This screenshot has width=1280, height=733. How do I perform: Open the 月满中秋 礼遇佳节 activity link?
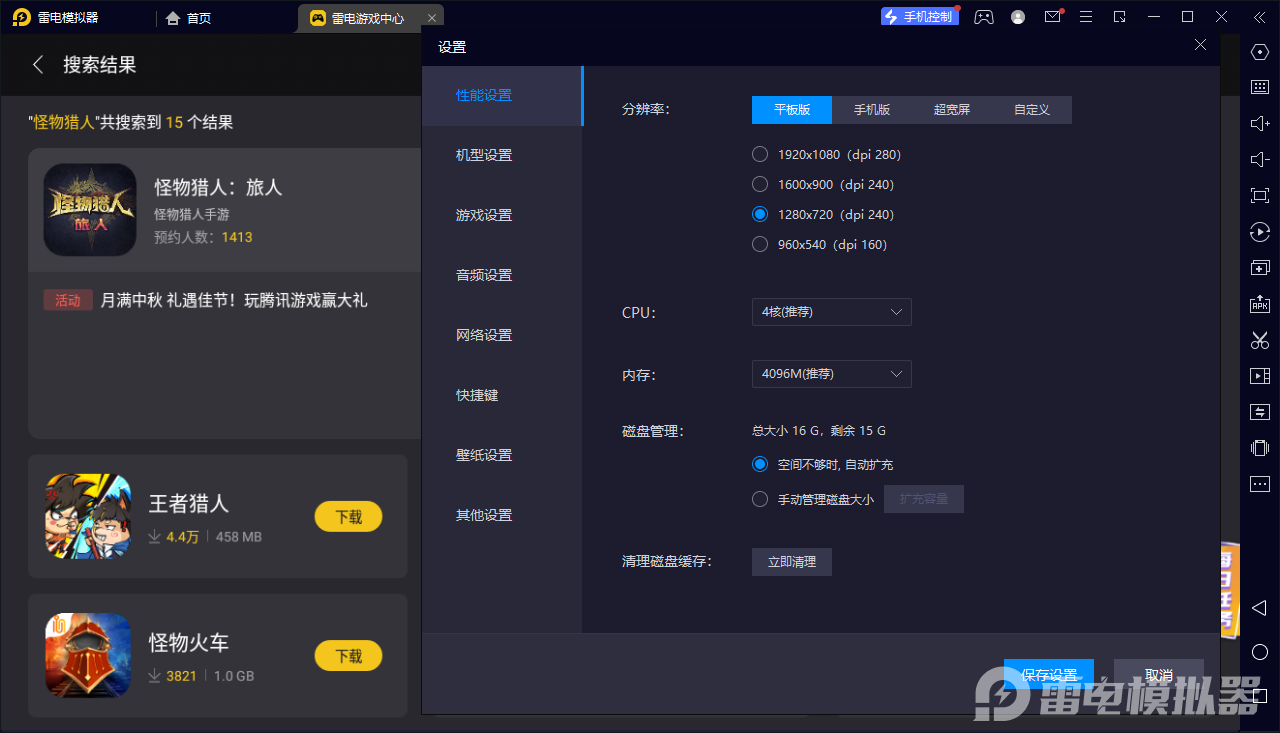coord(234,300)
